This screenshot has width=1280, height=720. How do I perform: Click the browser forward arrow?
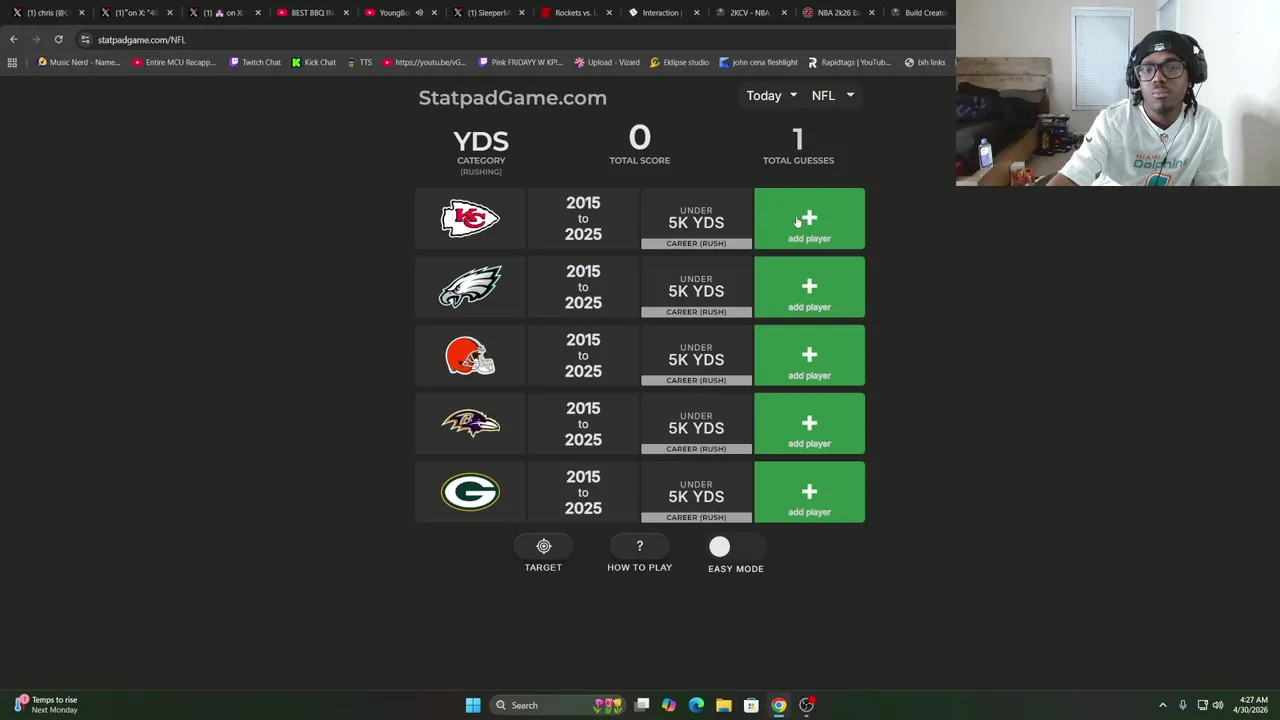pyautogui.click(x=36, y=40)
